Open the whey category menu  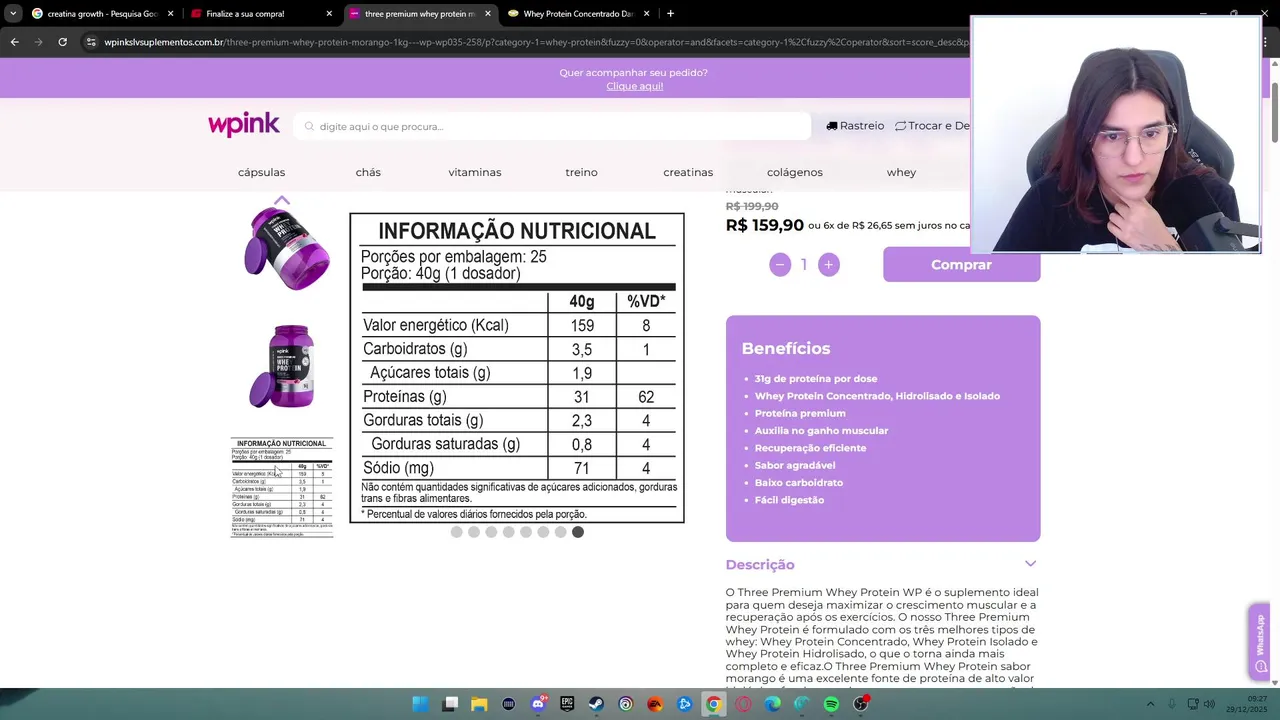pos(901,172)
